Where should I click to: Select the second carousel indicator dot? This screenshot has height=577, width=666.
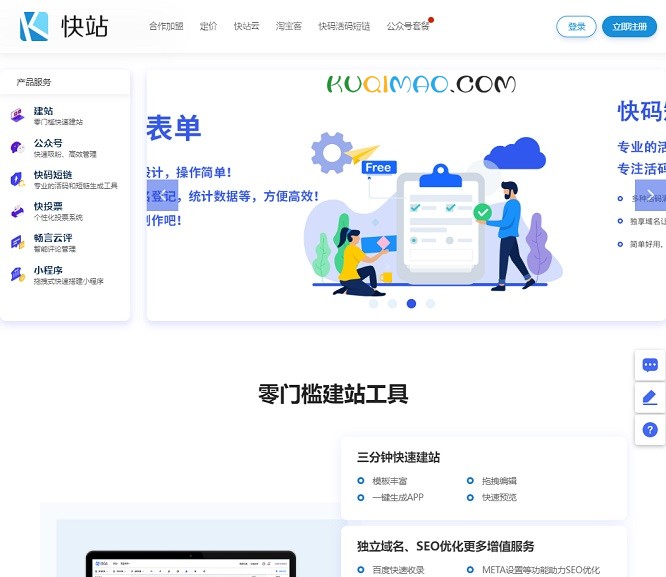tap(392, 303)
